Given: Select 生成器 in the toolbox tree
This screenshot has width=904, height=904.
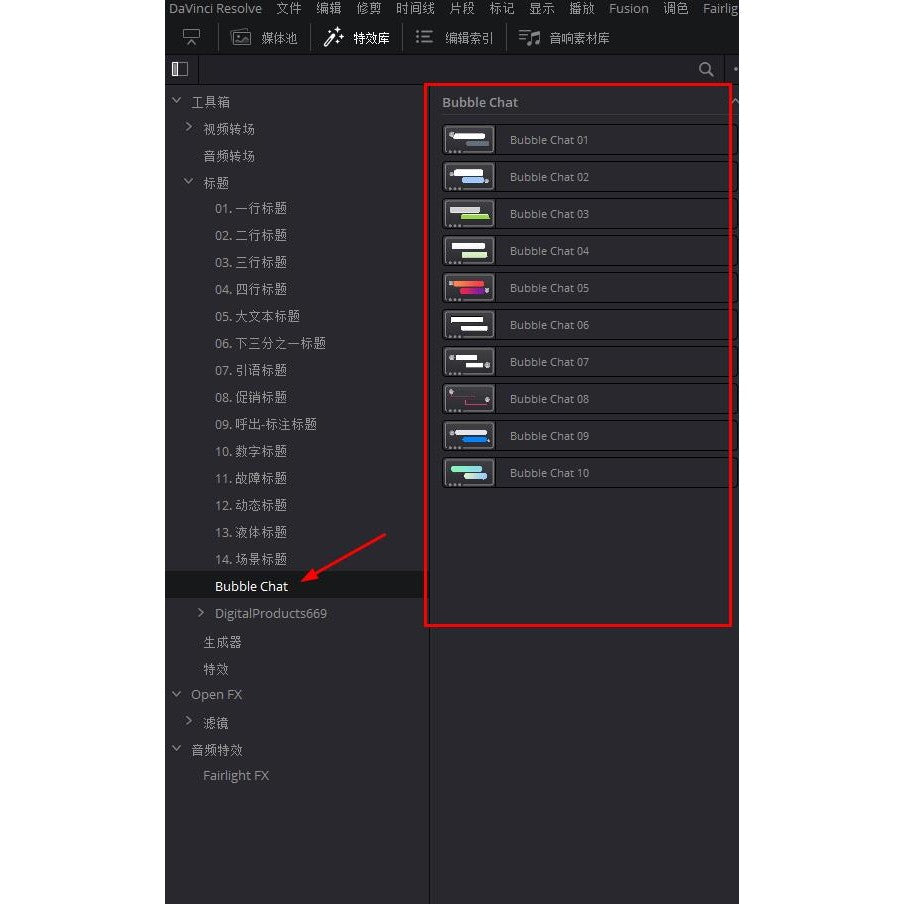Looking at the screenshot, I should 223,642.
